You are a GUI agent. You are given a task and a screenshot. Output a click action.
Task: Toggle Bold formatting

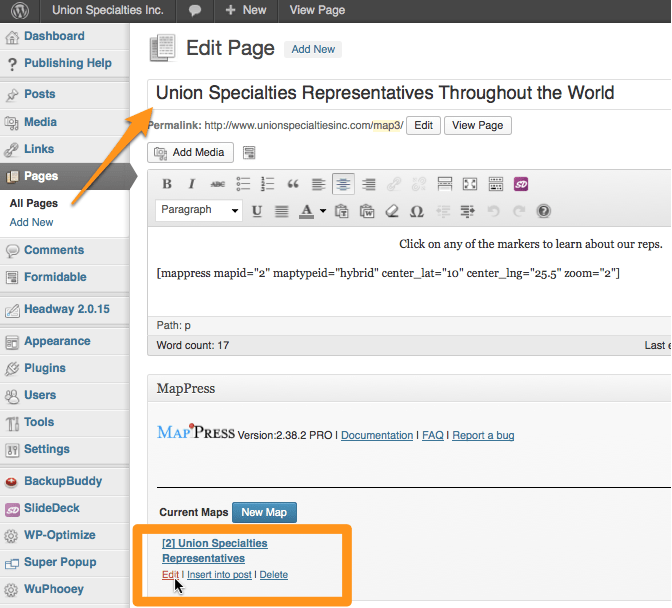167,184
